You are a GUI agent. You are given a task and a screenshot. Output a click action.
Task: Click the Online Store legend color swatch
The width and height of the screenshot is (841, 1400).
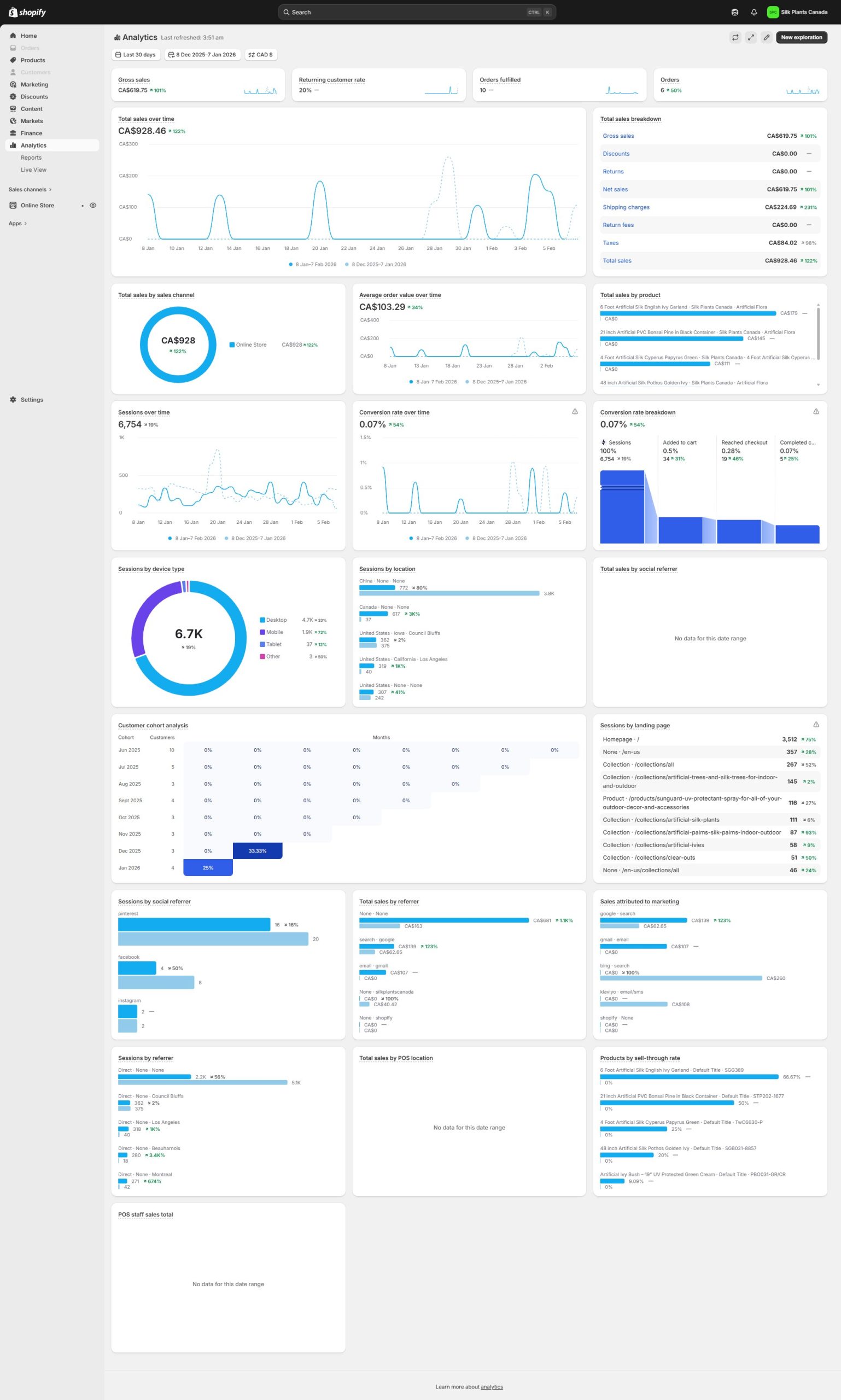(x=232, y=345)
